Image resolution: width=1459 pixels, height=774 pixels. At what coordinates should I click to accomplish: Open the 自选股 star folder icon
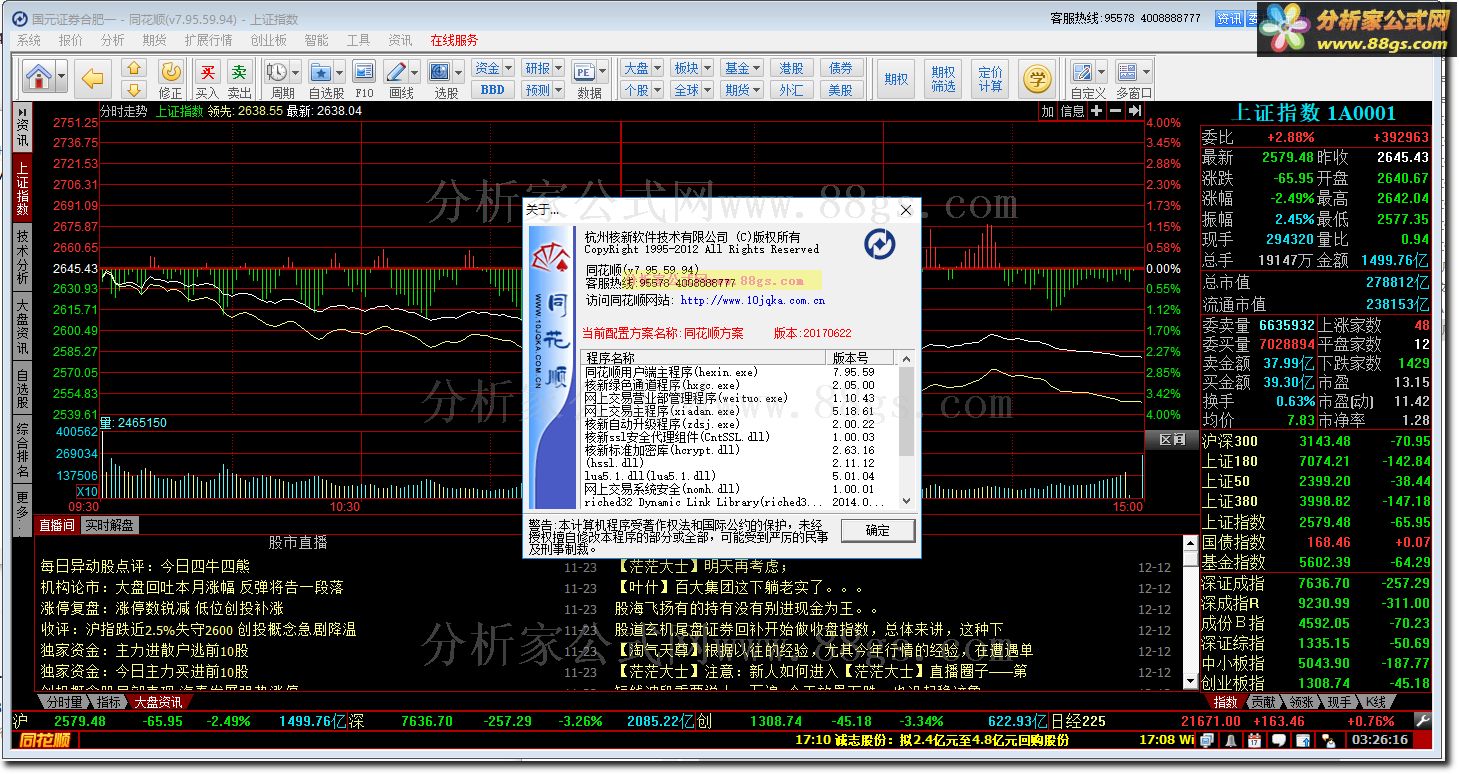point(320,71)
